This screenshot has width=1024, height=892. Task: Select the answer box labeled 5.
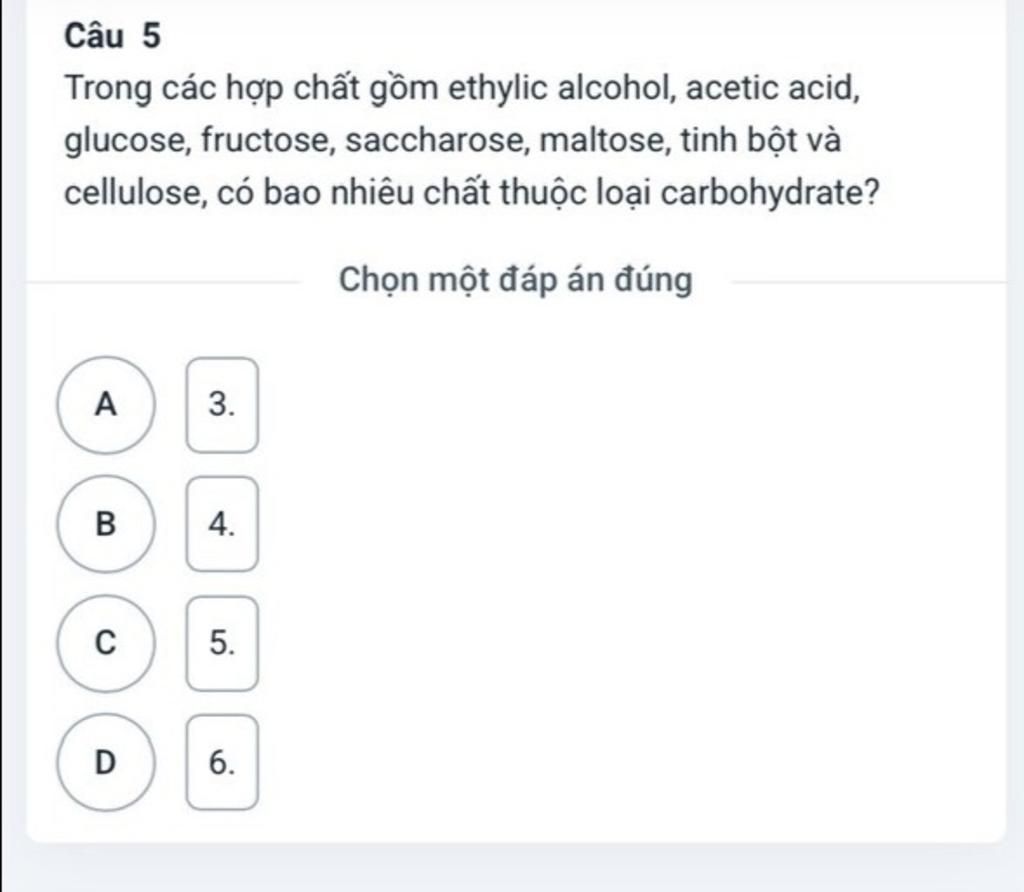tap(222, 643)
